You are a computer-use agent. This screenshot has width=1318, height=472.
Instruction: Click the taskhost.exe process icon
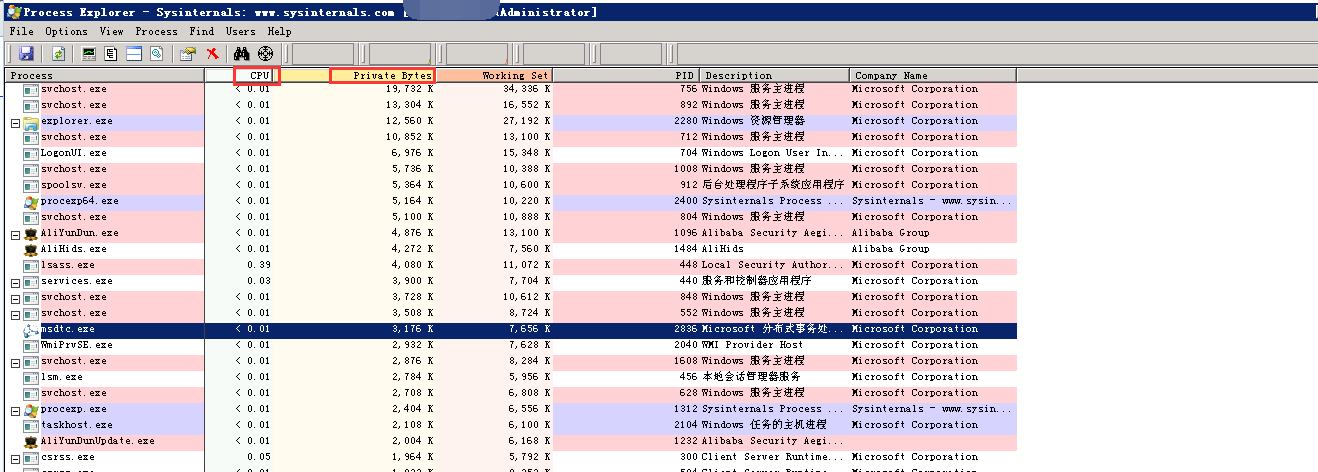(31, 425)
